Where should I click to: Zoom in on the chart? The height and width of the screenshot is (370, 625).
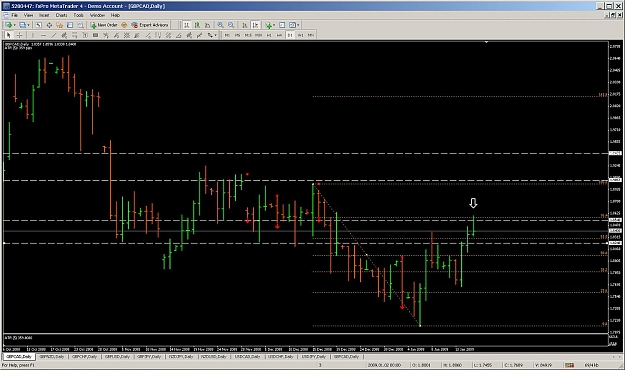220,25
